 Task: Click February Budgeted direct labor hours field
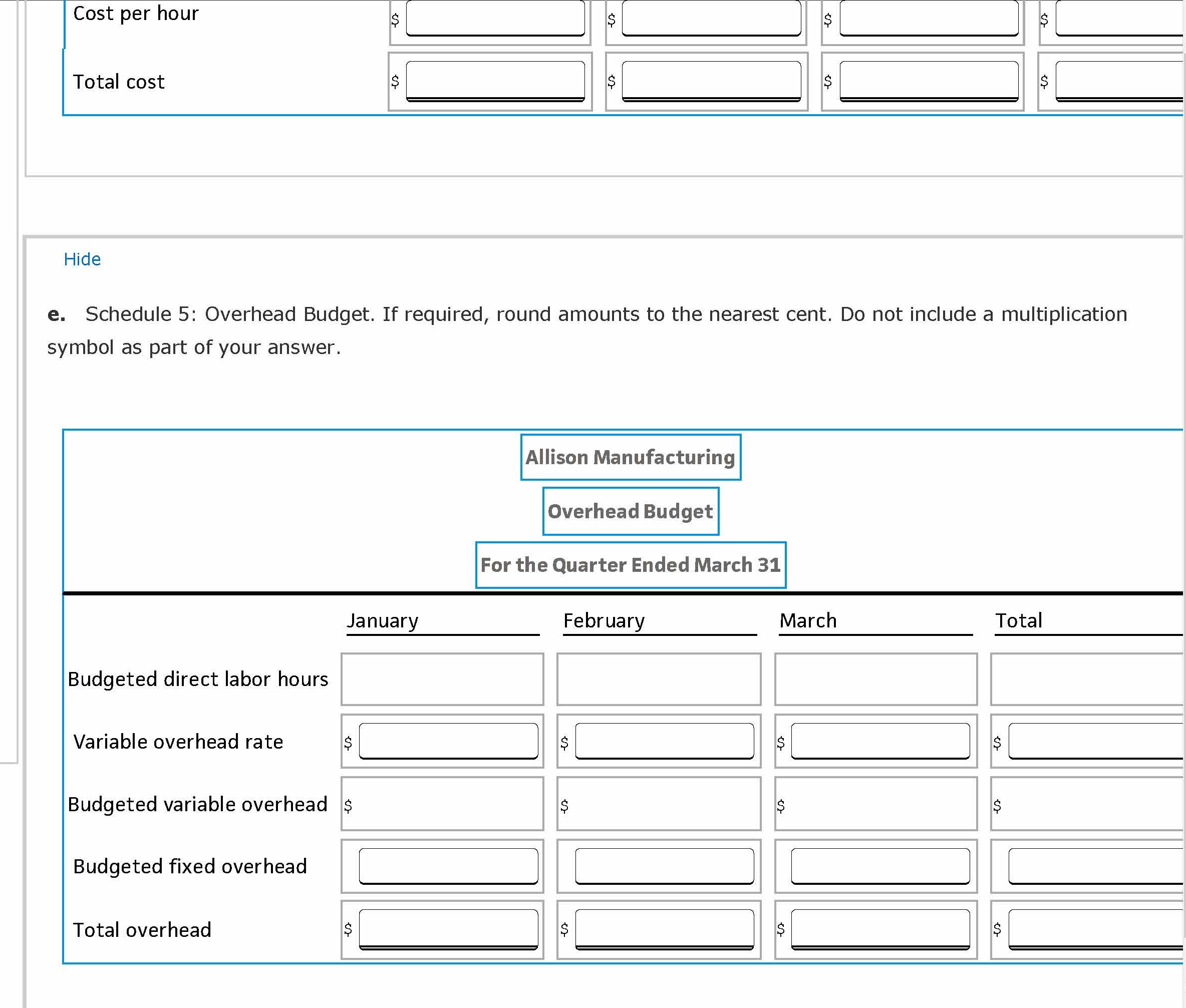[x=659, y=680]
